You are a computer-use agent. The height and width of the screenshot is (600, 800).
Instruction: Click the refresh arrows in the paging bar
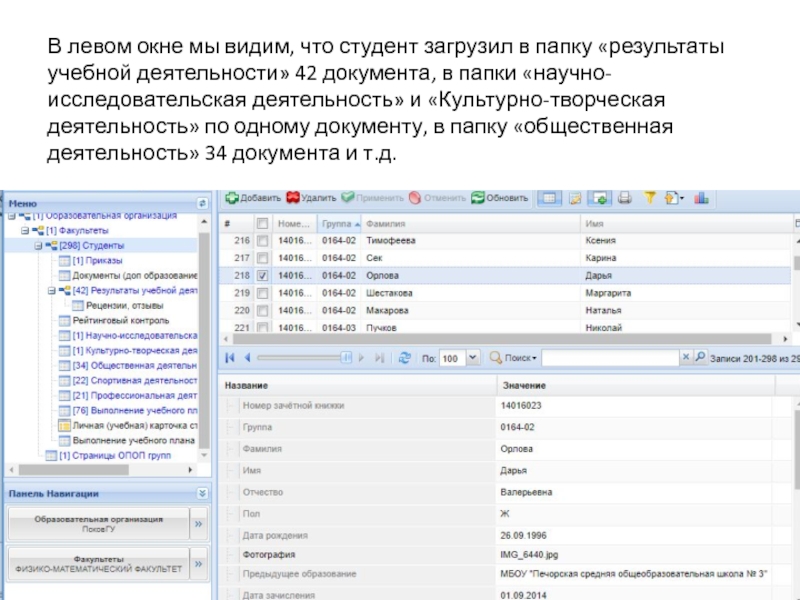(x=405, y=358)
